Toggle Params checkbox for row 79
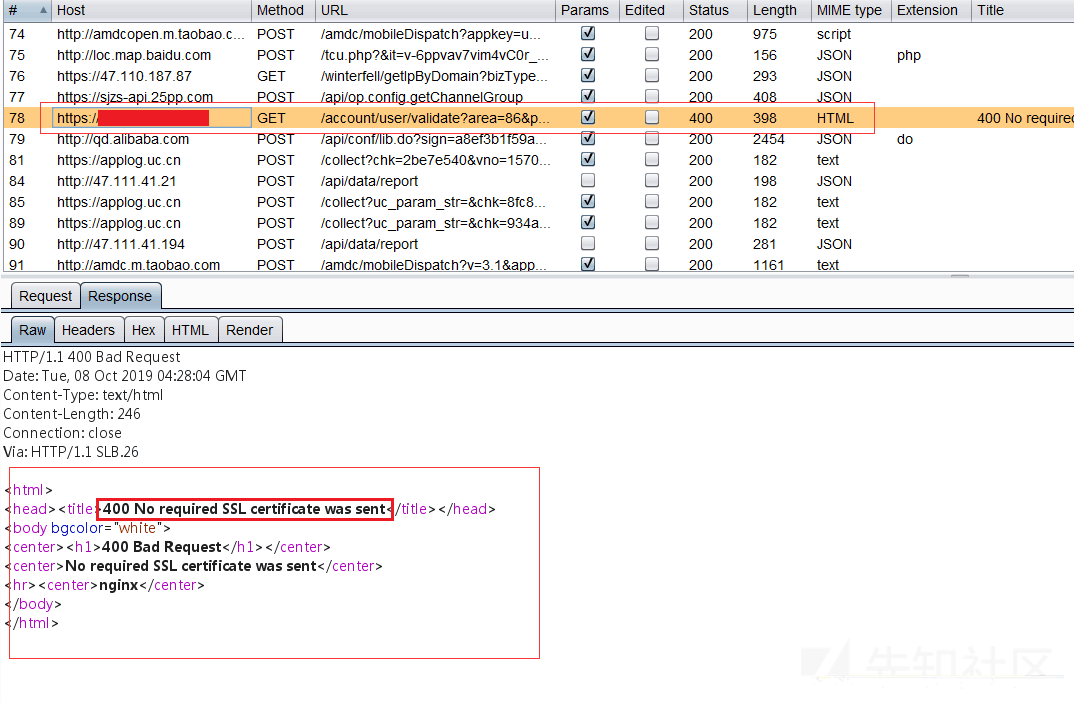 588,138
